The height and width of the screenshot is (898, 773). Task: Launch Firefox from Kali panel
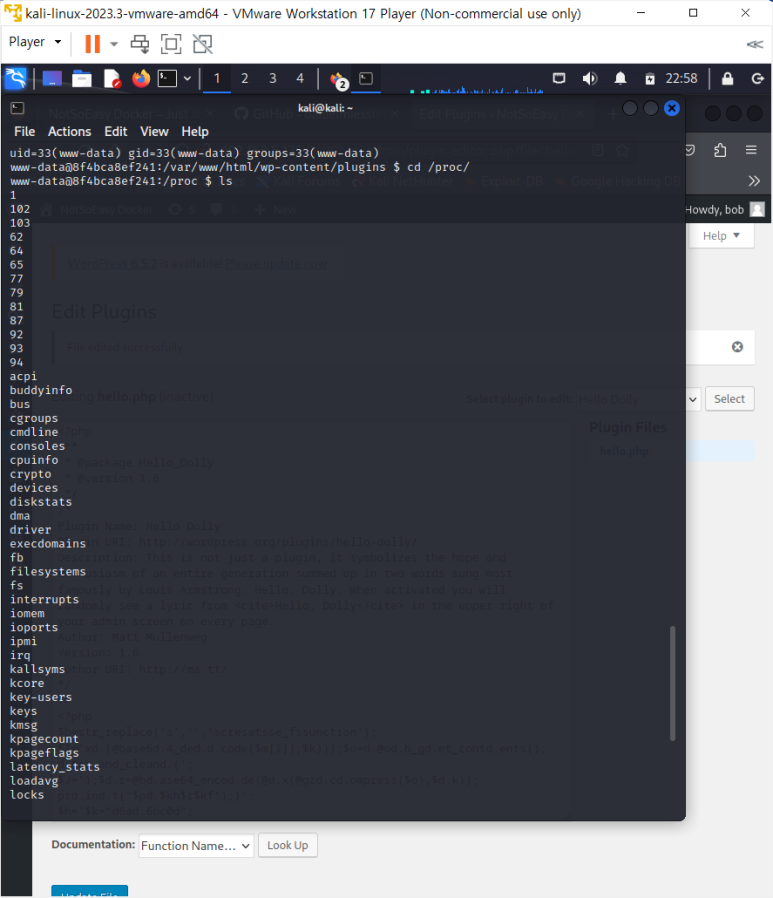click(x=141, y=78)
